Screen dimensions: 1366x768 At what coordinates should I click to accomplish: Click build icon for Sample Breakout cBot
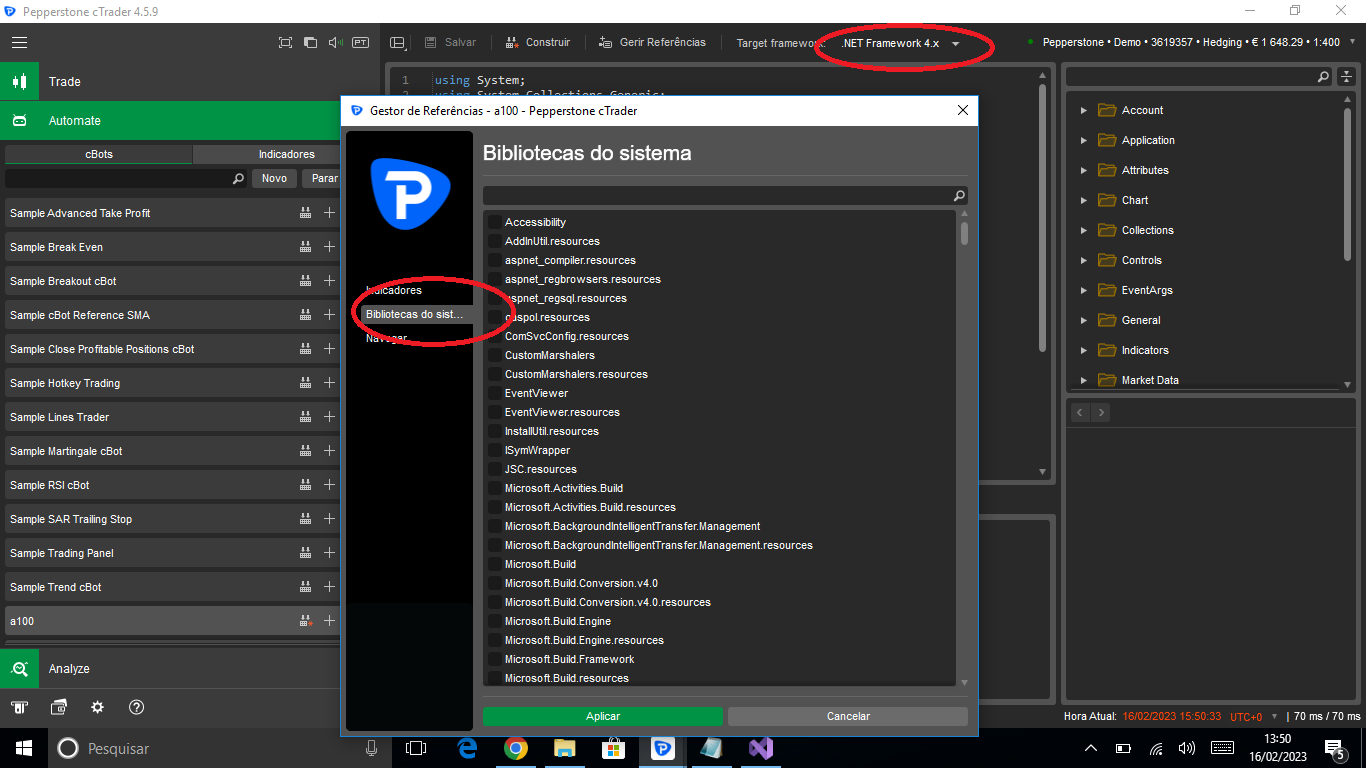pyautogui.click(x=306, y=281)
